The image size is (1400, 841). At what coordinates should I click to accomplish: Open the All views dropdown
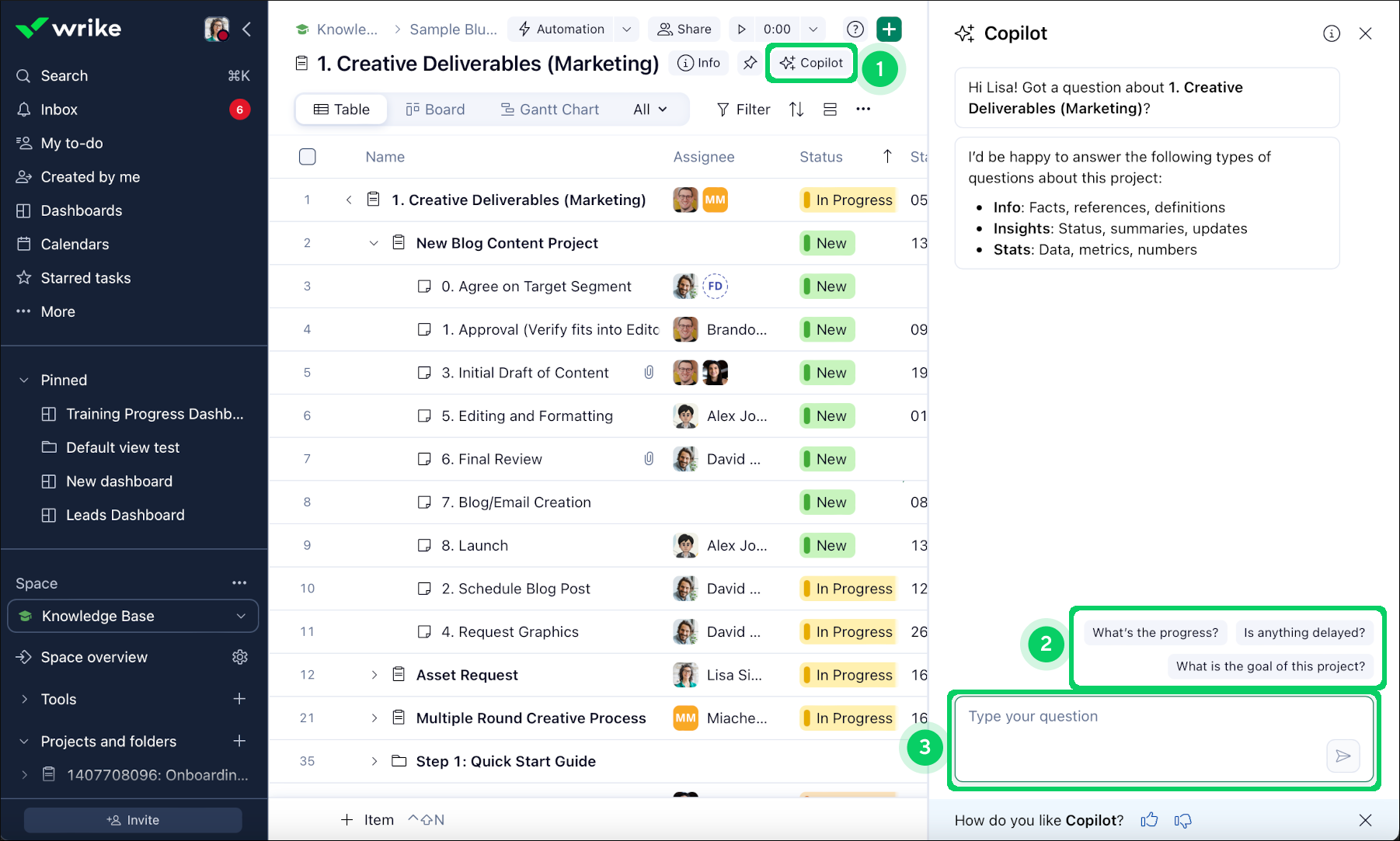[x=650, y=109]
